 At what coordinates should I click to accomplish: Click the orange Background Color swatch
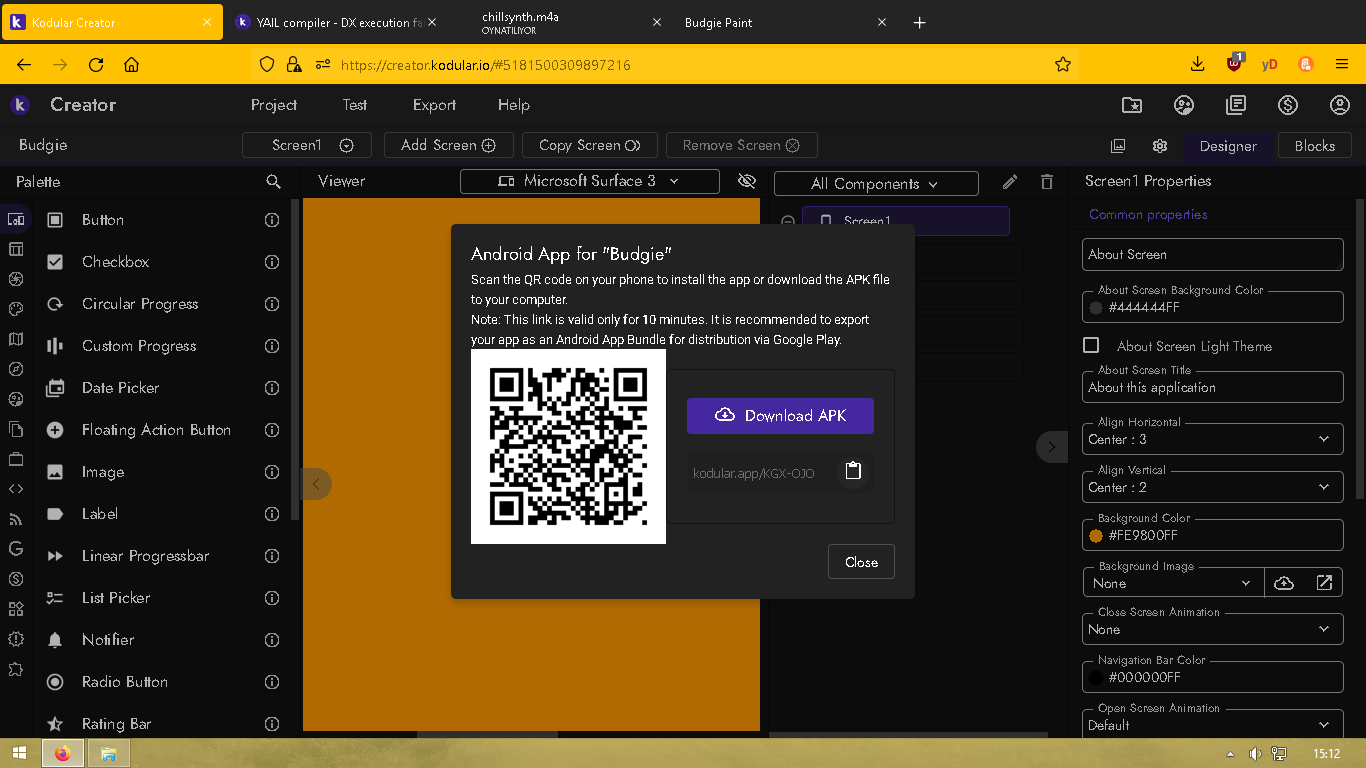[x=1096, y=536]
